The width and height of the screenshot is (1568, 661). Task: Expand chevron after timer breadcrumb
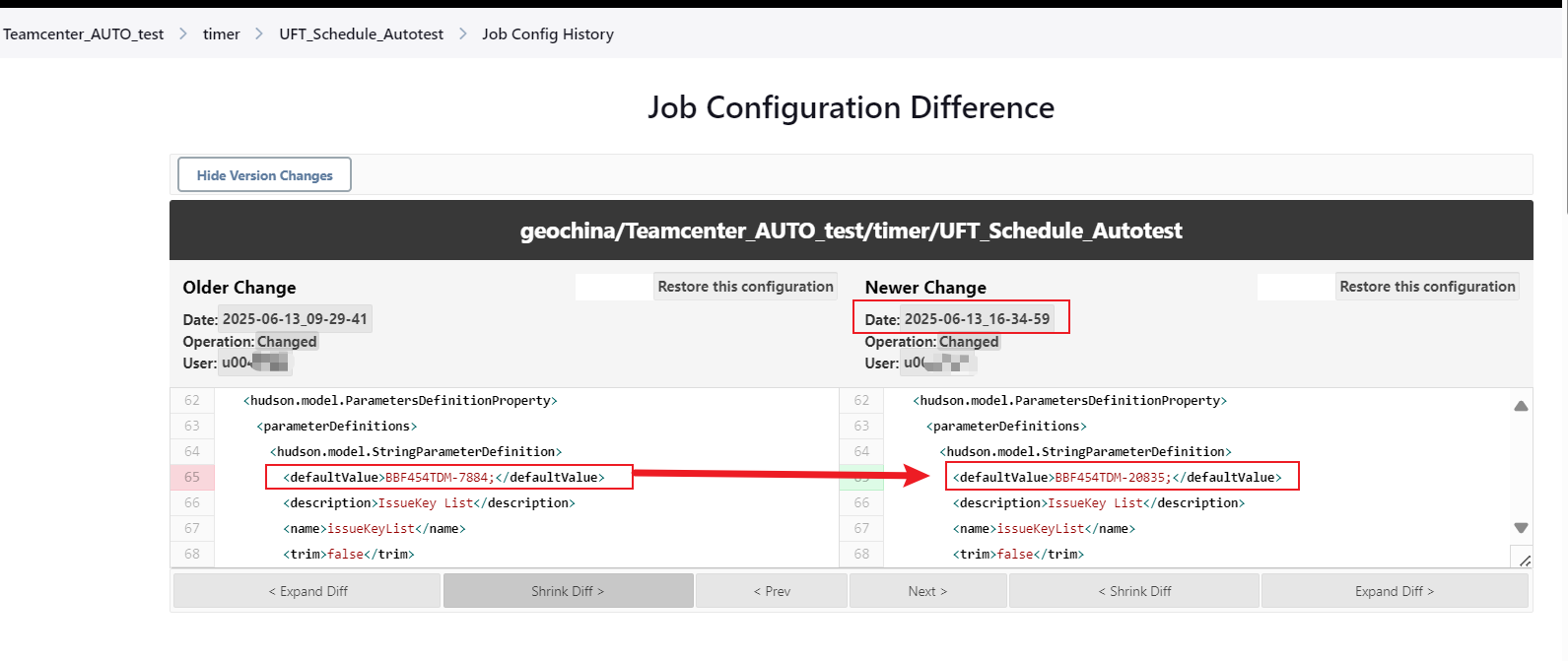[x=259, y=34]
